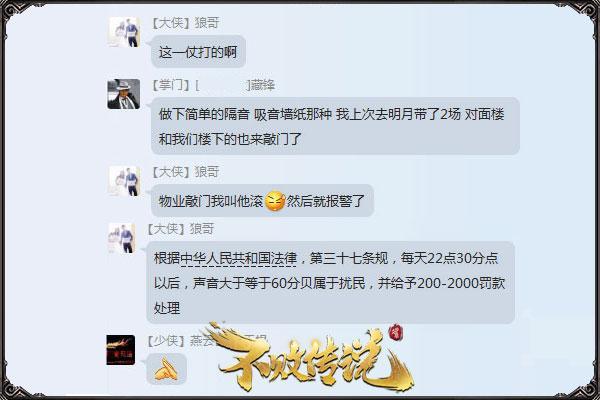Click the 【少侠】 title beside bottom avatar

(166, 340)
